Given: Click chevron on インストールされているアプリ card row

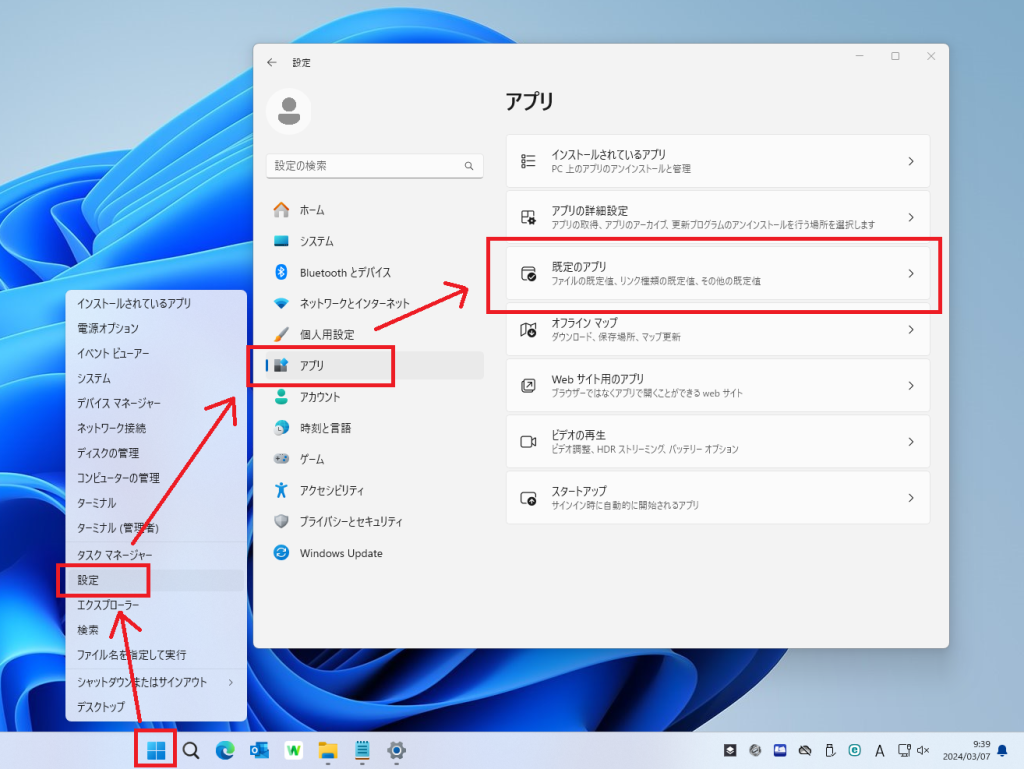Looking at the screenshot, I should tap(911, 161).
